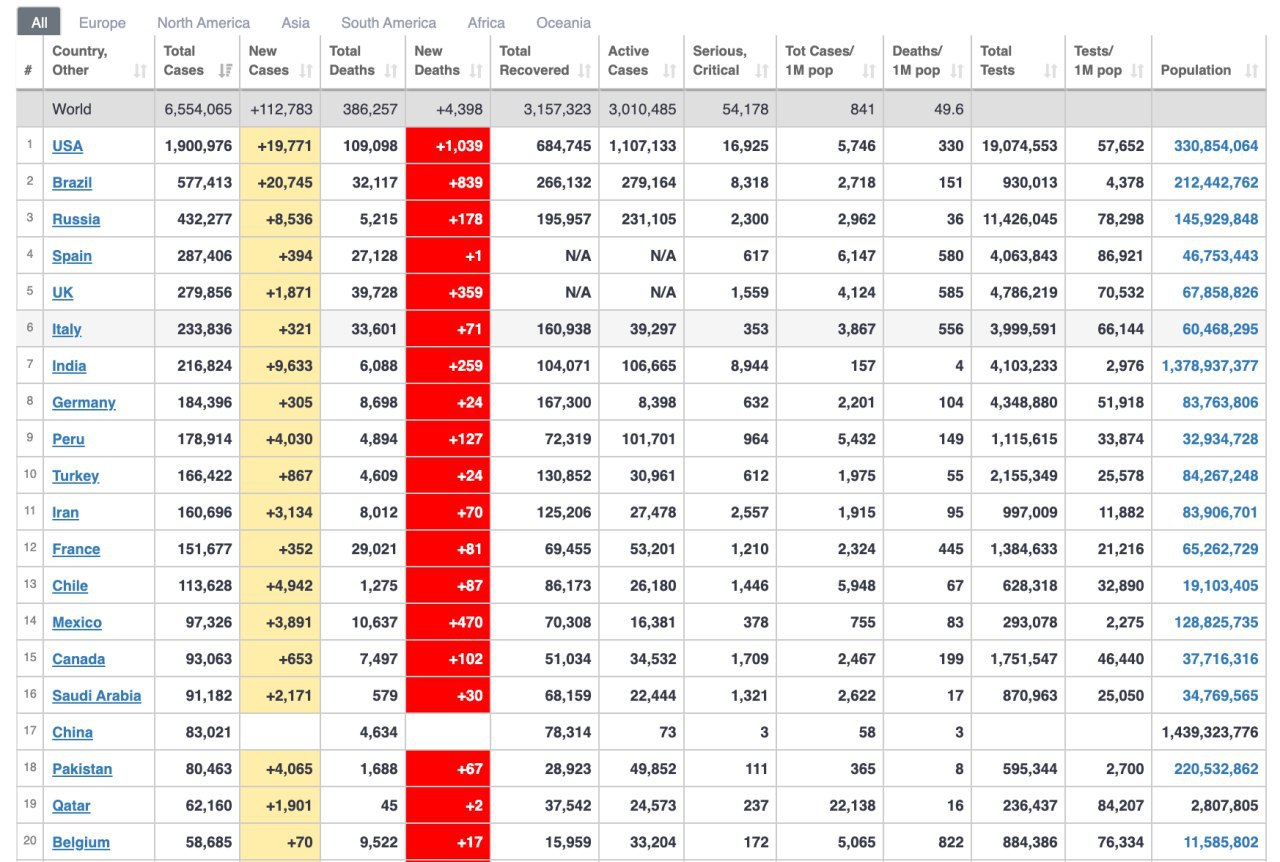The image size is (1280, 862).
Task: Open the Peru country link
Action: click(x=68, y=439)
